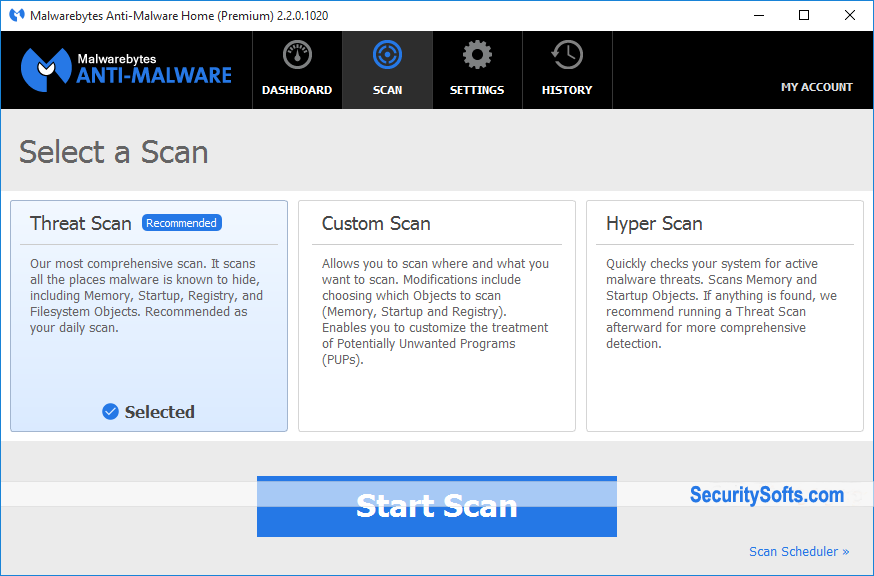The height and width of the screenshot is (576, 874).
Task: Open the Settings gear icon
Action: coord(477,55)
